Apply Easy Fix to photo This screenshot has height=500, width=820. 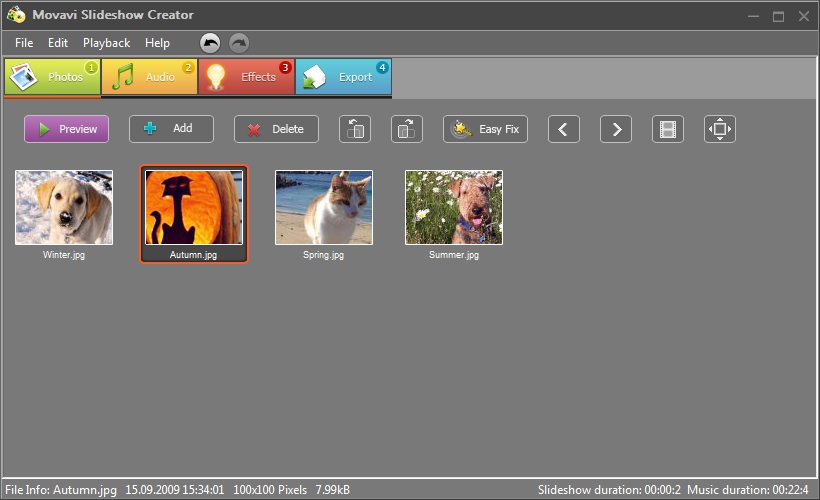pyautogui.click(x=486, y=129)
